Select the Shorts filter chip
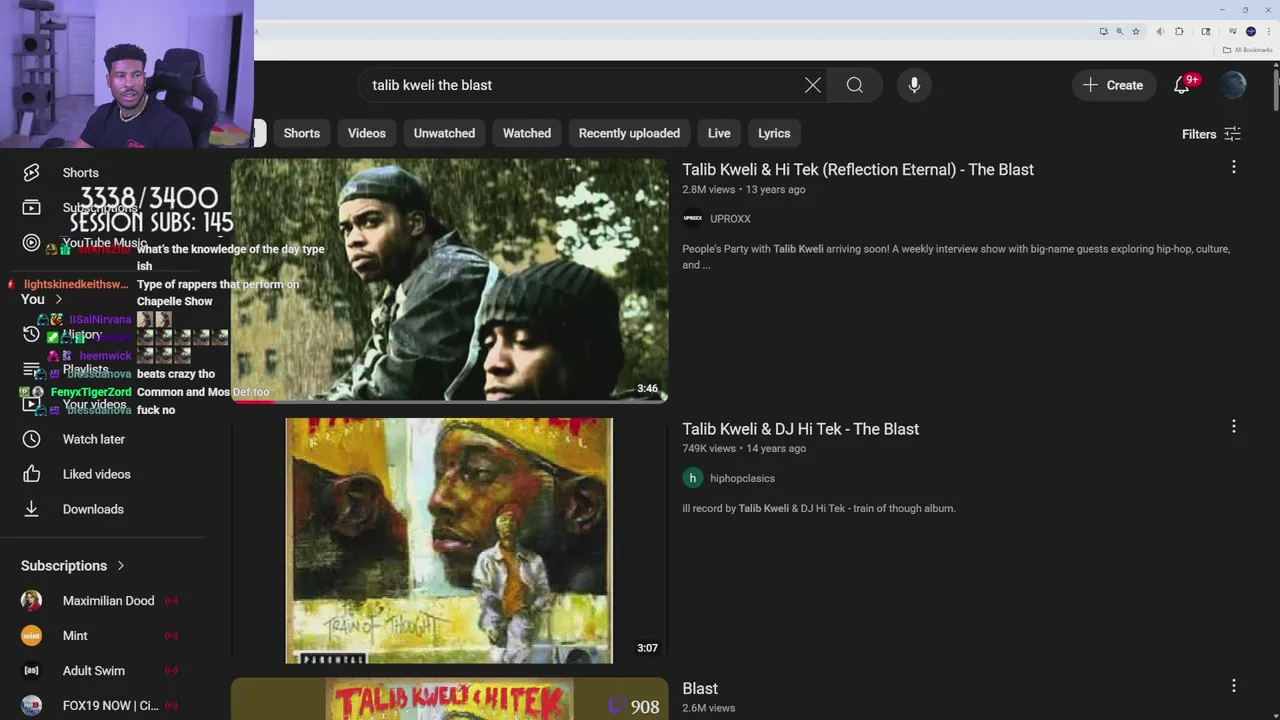 click(x=302, y=133)
